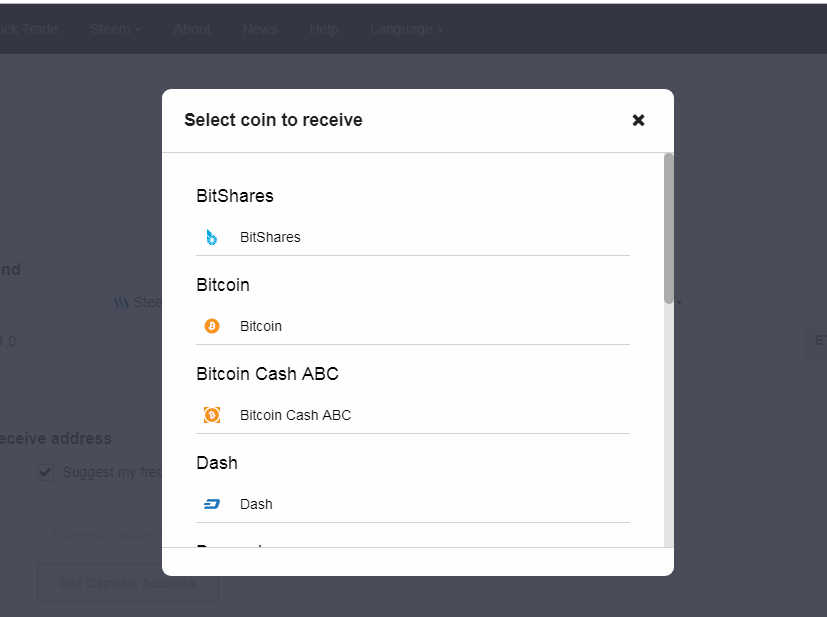827x617 pixels.
Task: Click the coin list scrollbar thumb
Action: pyautogui.click(x=668, y=228)
